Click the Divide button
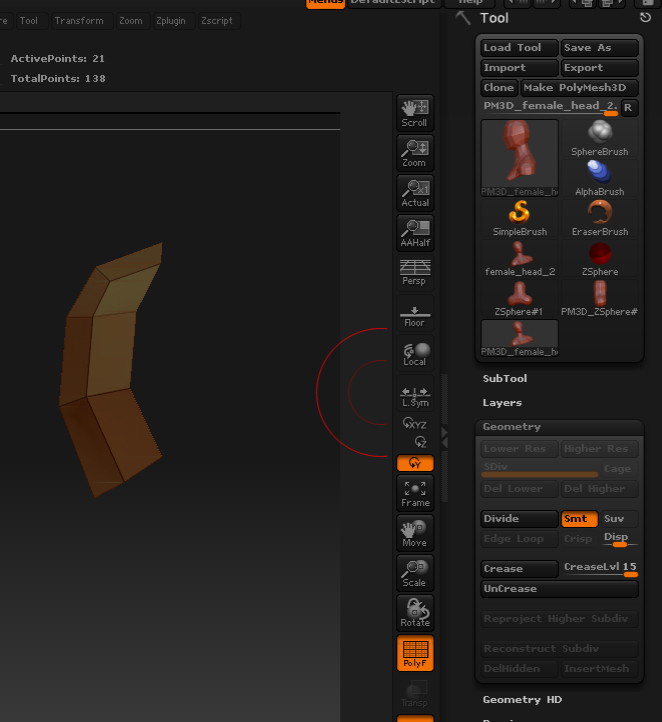662x722 pixels. pos(519,519)
